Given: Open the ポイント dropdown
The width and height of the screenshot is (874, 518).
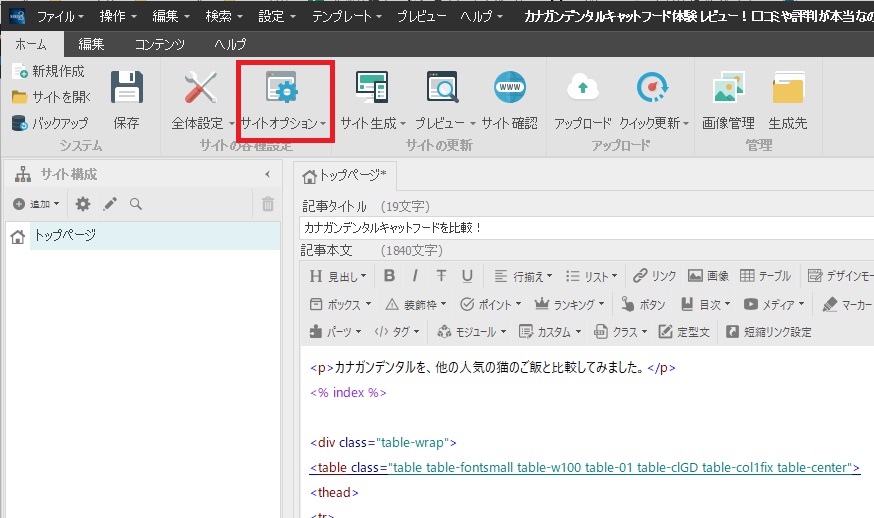Looking at the screenshot, I should click(491, 304).
